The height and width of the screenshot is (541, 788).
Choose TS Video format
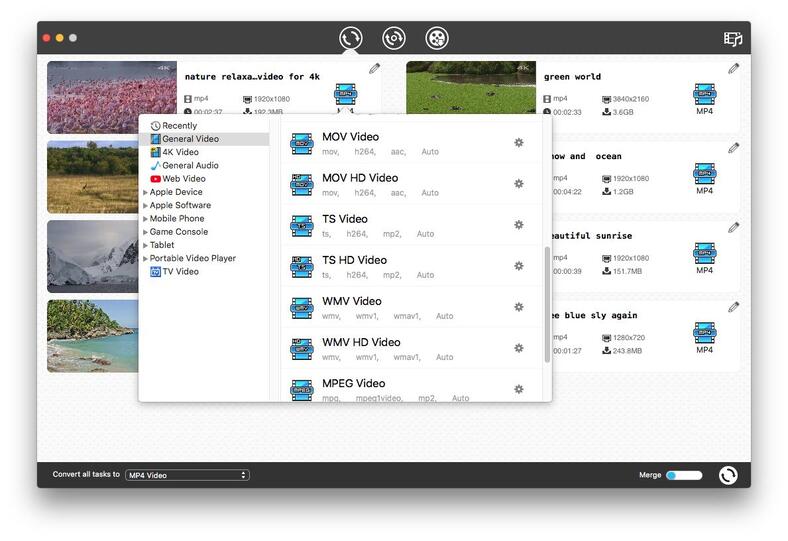coord(412,225)
